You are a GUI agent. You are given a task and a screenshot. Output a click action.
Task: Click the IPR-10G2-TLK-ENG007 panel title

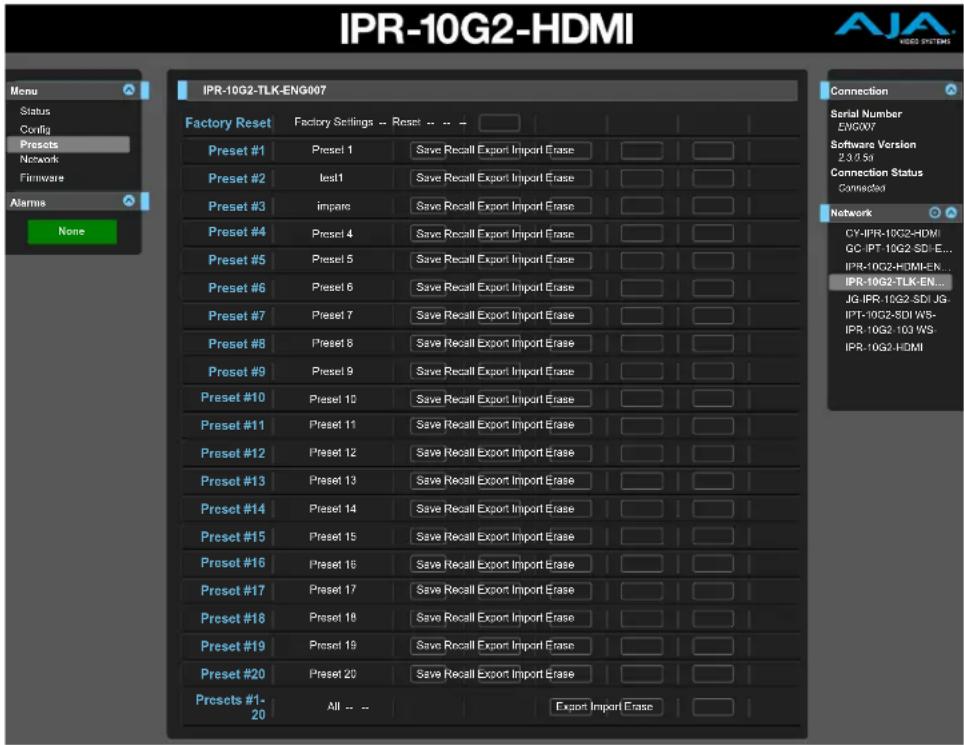tap(264, 90)
